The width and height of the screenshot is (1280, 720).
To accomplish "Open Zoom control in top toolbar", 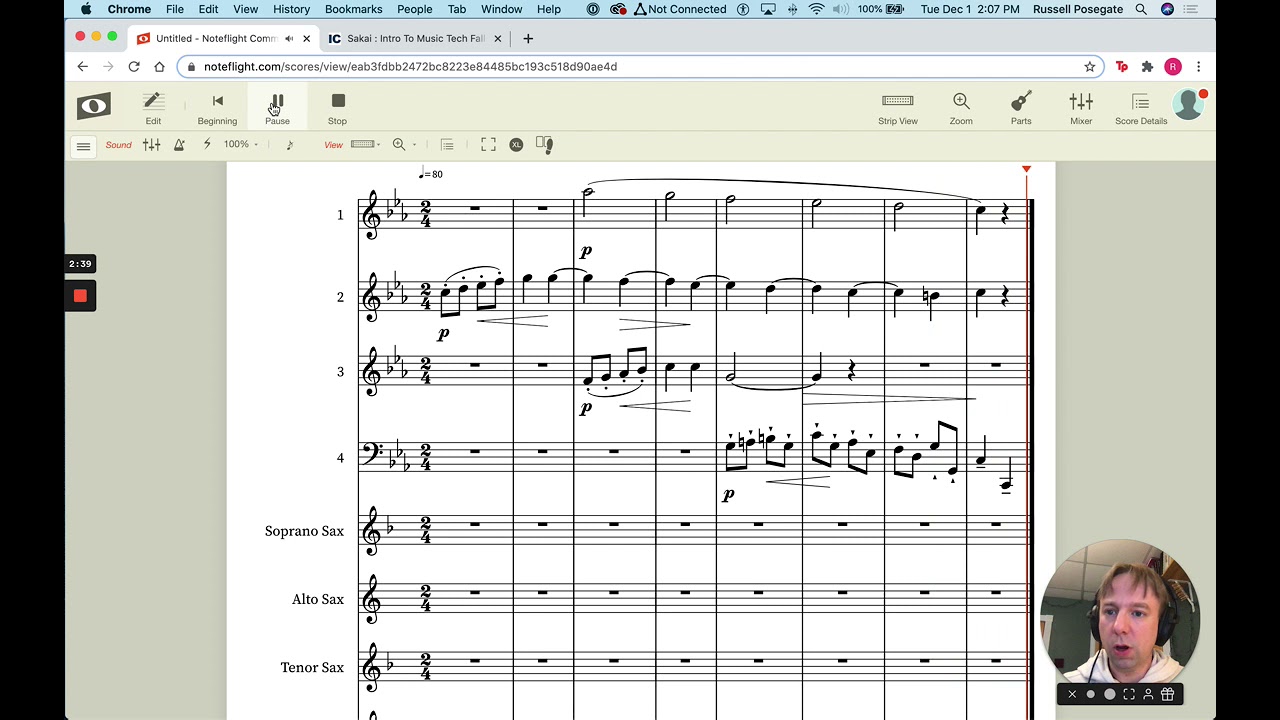I will pyautogui.click(x=961, y=108).
